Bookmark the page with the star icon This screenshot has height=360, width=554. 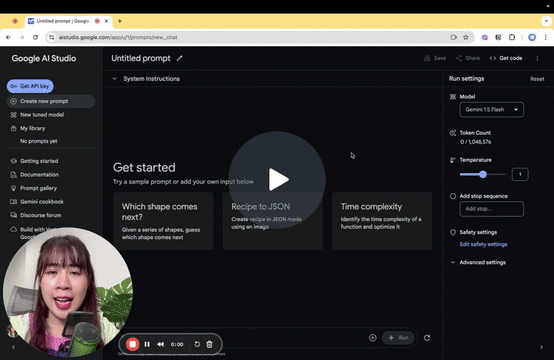tap(466, 37)
